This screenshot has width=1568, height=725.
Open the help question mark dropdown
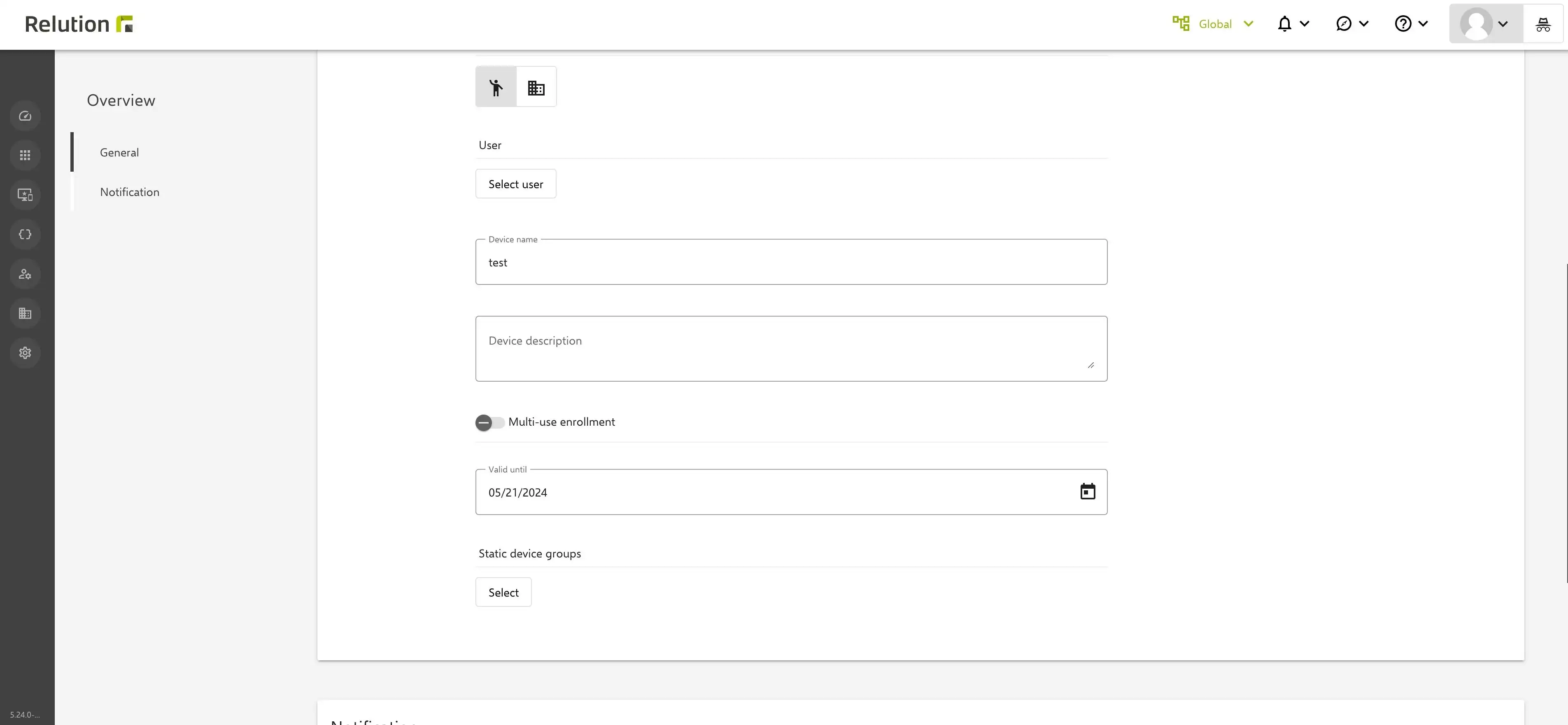coord(1411,24)
